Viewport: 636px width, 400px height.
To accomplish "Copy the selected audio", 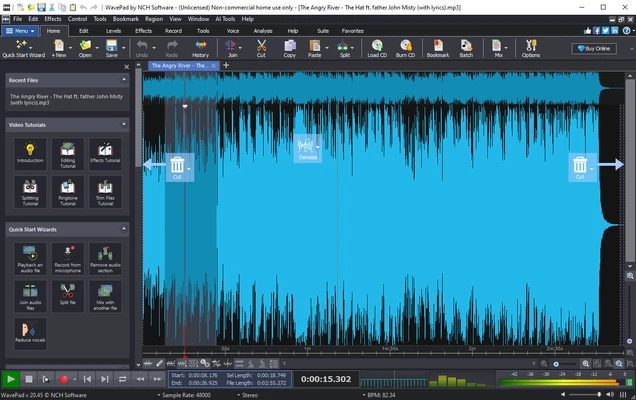I will point(290,49).
